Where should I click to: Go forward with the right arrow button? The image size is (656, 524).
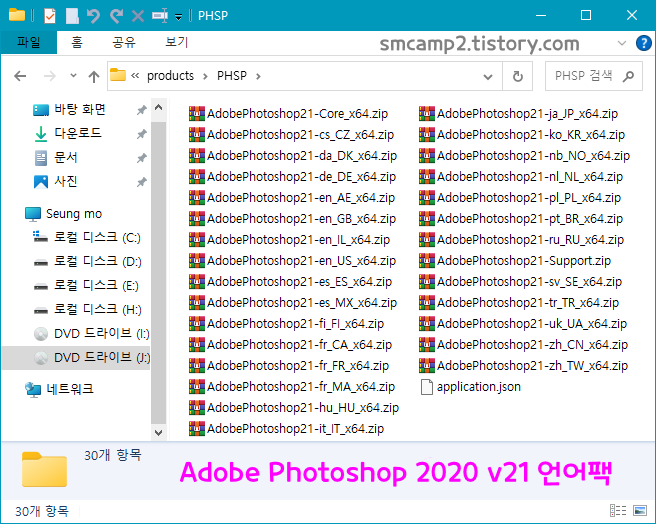50,76
